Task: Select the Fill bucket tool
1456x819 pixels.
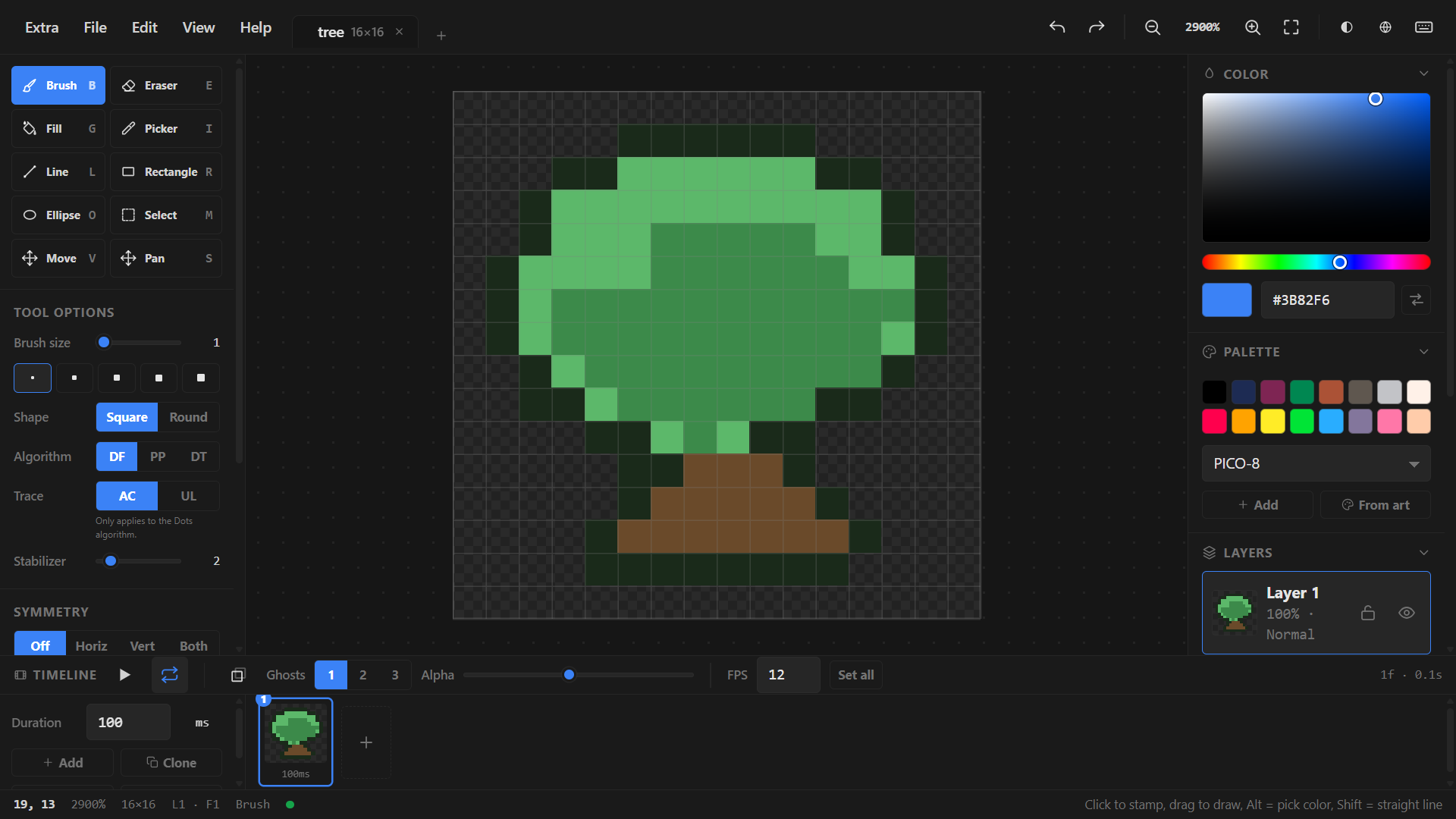Action: pyautogui.click(x=58, y=129)
